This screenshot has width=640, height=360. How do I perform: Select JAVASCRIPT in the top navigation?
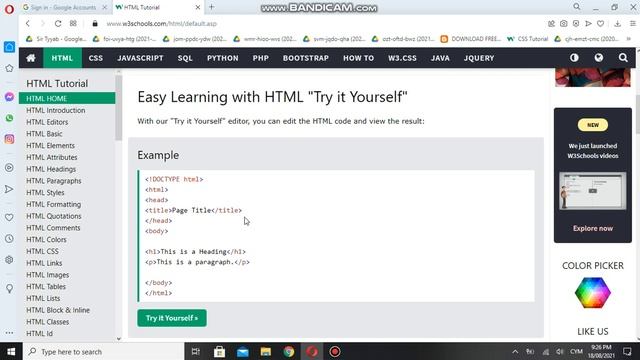(140, 58)
